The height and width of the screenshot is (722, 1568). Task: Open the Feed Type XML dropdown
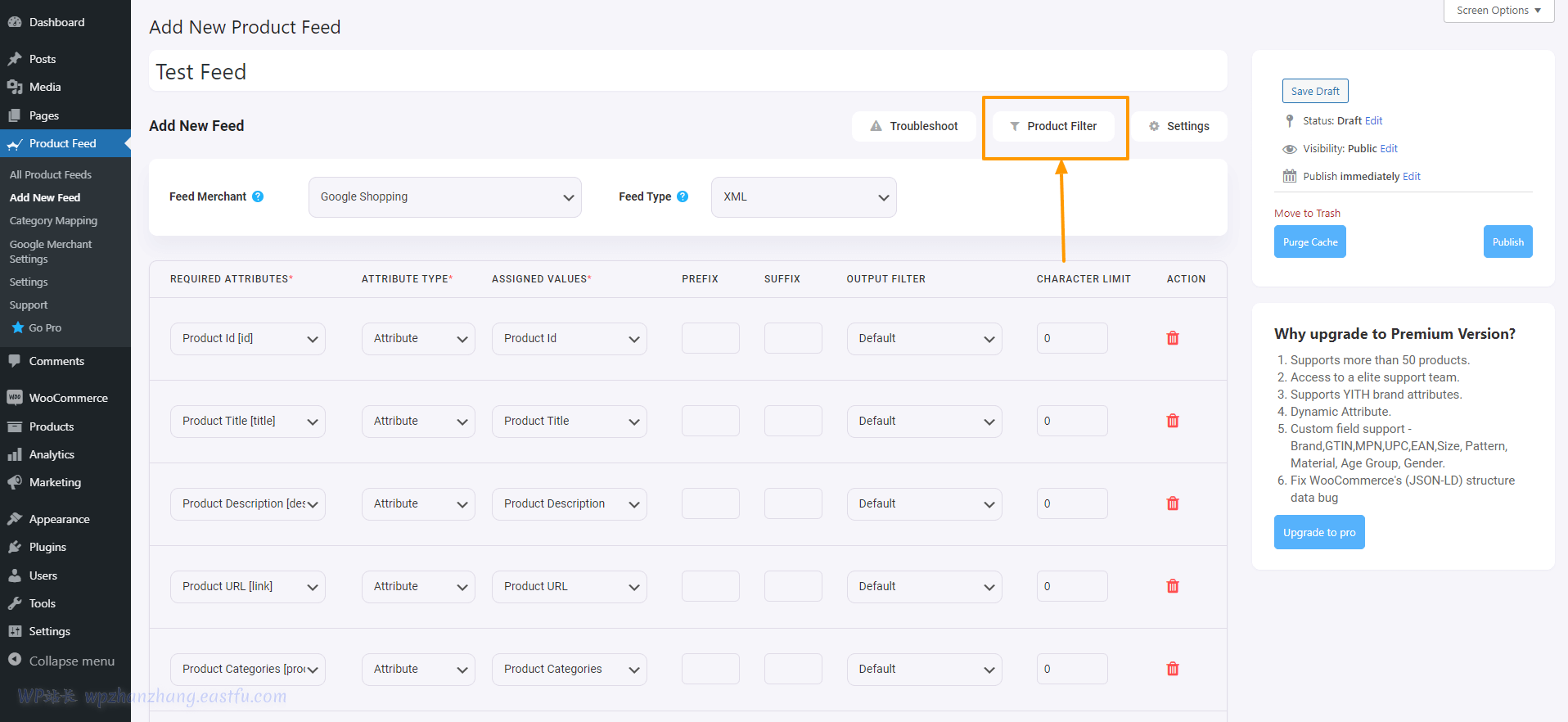click(x=803, y=197)
